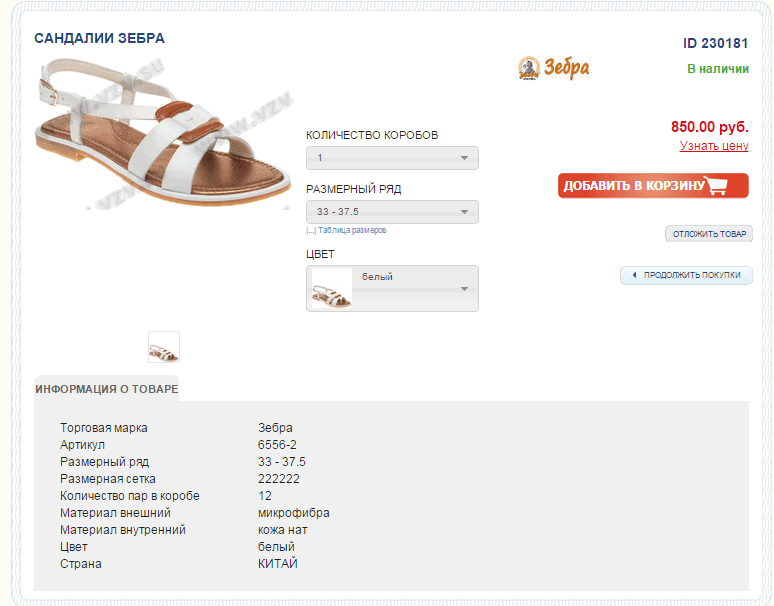Image resolution: width=774 pixels, height=606 pixels.
Task: Click the shopping cart icon on the red button
Action: click(x=716, y=186)
